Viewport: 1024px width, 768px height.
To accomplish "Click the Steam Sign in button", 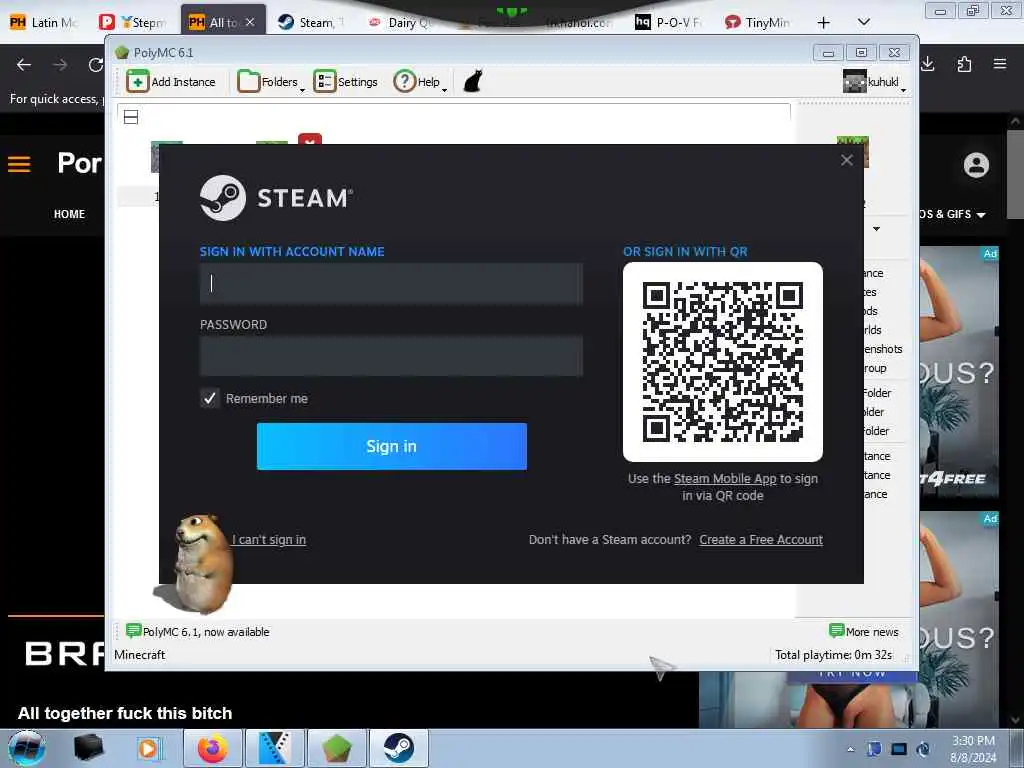I will [x=391, y=446].
